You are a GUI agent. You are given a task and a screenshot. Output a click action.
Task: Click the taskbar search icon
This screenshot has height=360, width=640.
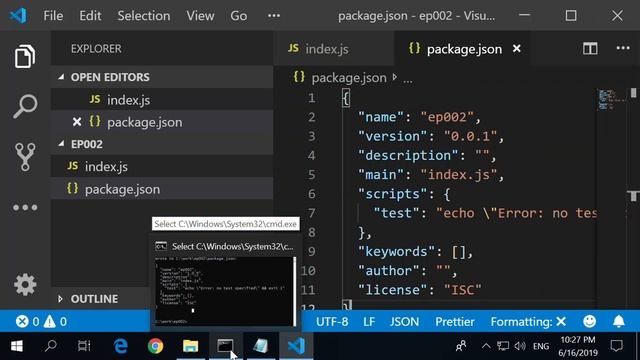click(51, 346)
